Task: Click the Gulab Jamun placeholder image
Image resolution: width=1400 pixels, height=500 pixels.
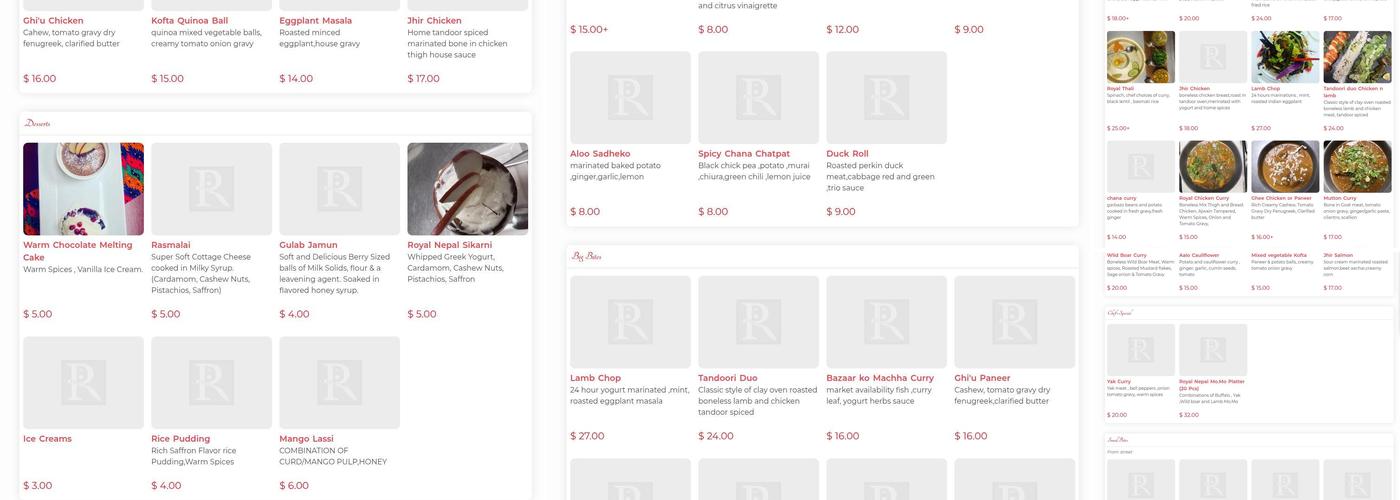Action: click(339, 189)
